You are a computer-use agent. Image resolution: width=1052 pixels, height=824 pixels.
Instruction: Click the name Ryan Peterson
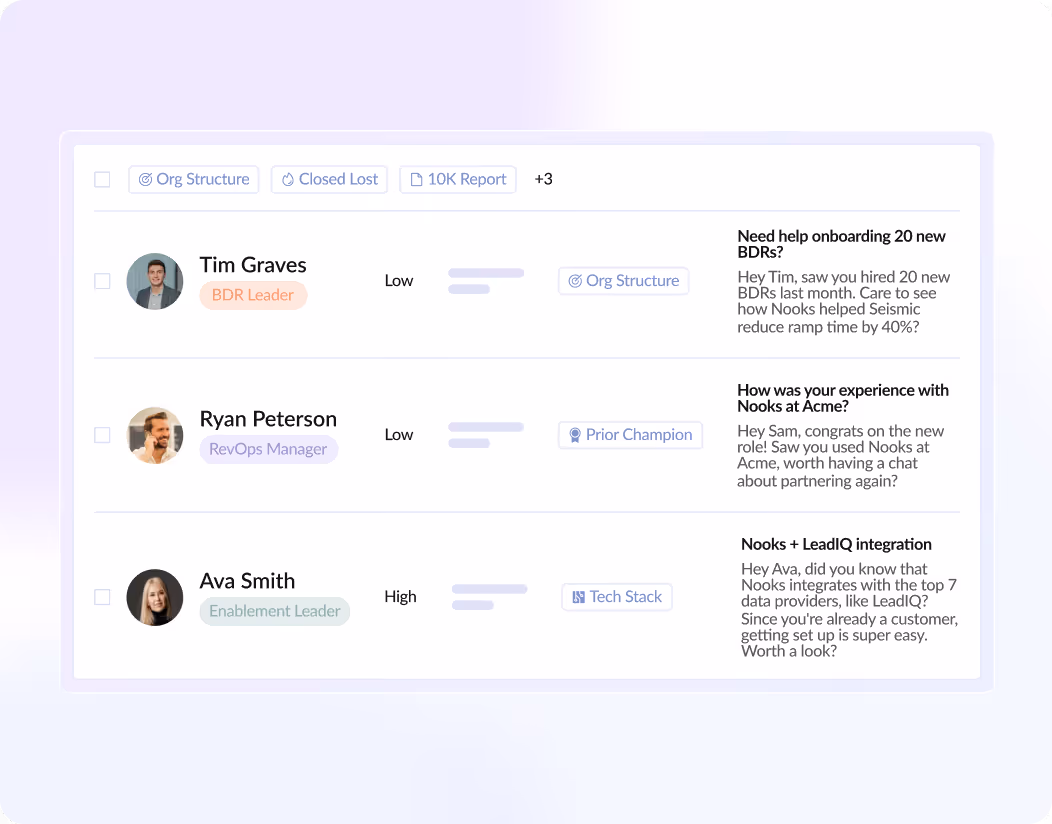pyautogui.click(x=268, y=419)
